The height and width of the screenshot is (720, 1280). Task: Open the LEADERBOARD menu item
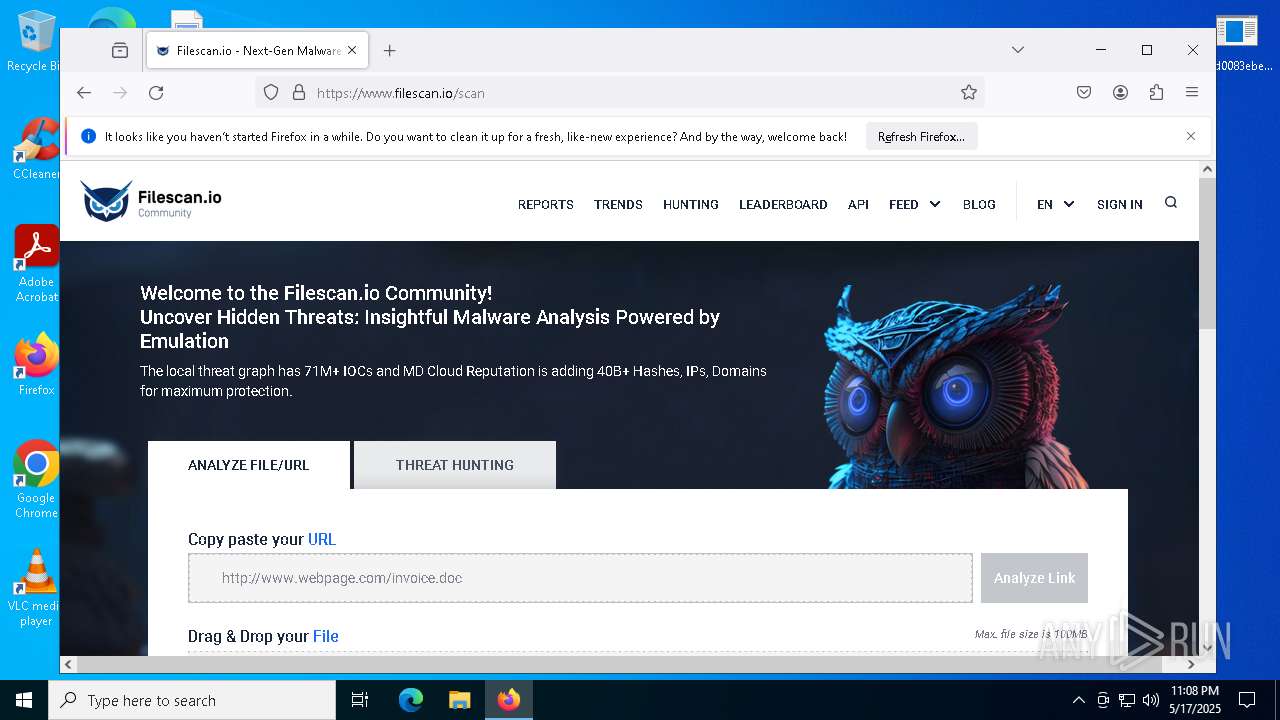click(783, 204)
